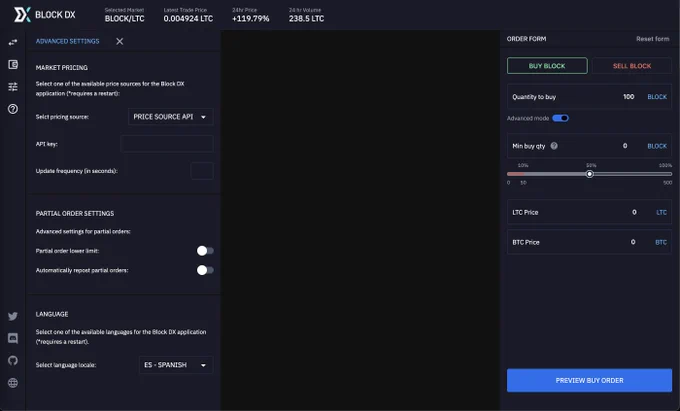680x411 pixels.
Task: Open the website globe icon
Action: click(13, 383)
